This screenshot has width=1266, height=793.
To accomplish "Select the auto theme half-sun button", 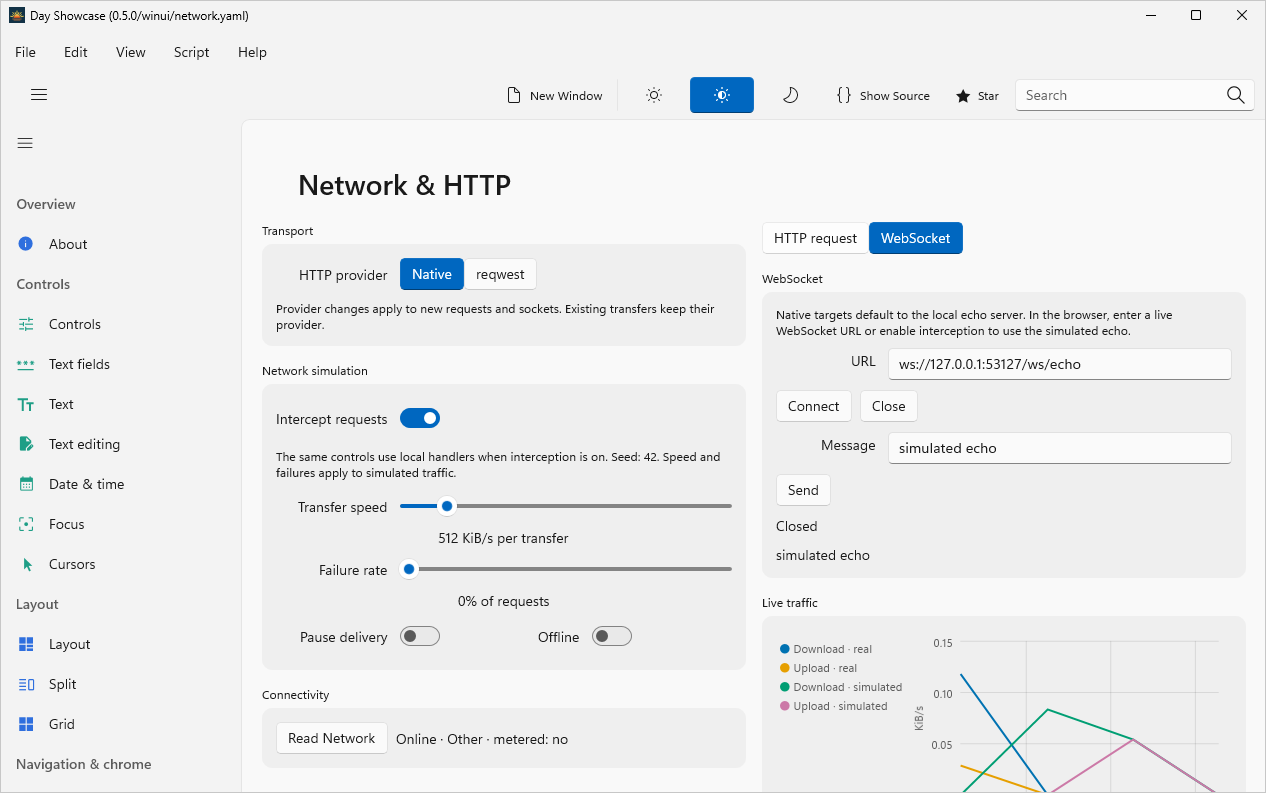I will tap(722, 95).
